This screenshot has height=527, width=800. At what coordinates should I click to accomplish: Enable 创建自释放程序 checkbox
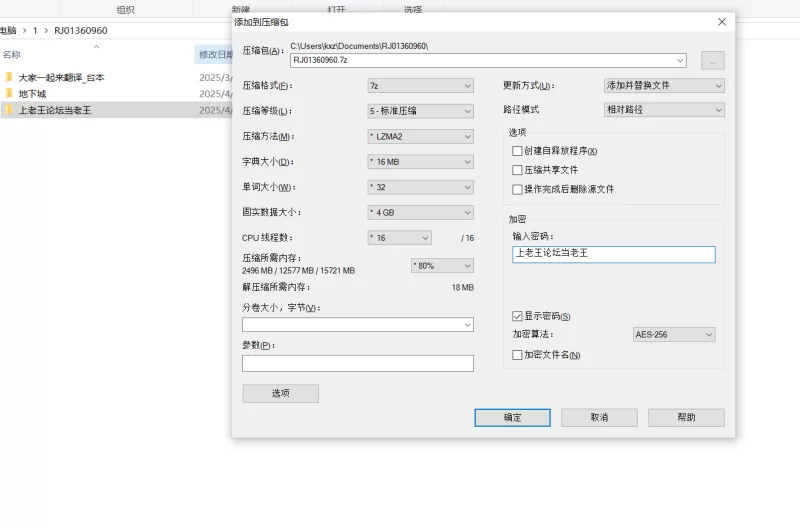click(x=517, y=151)
